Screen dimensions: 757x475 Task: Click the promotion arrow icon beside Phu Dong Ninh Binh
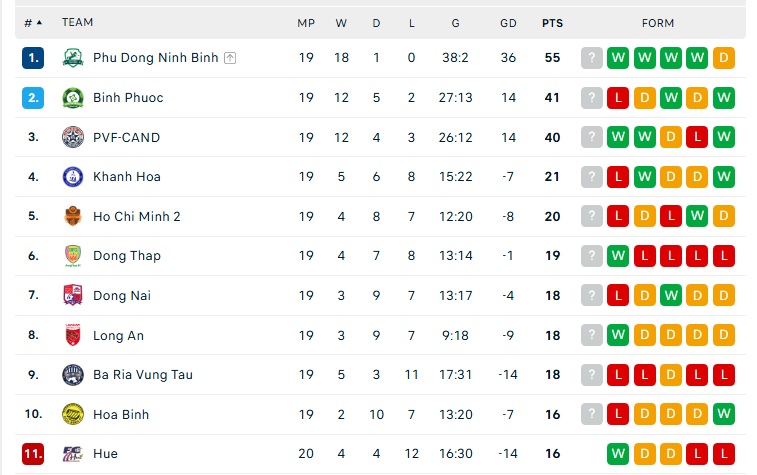pos(230,58)
